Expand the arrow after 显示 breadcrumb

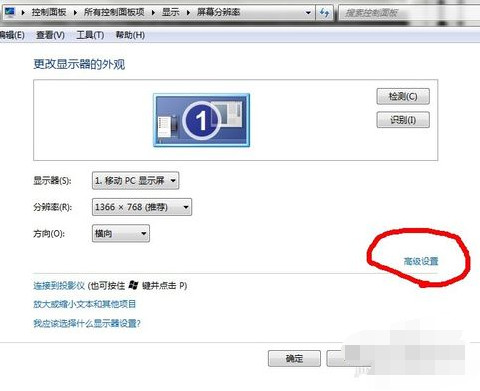tap(188, 13)
